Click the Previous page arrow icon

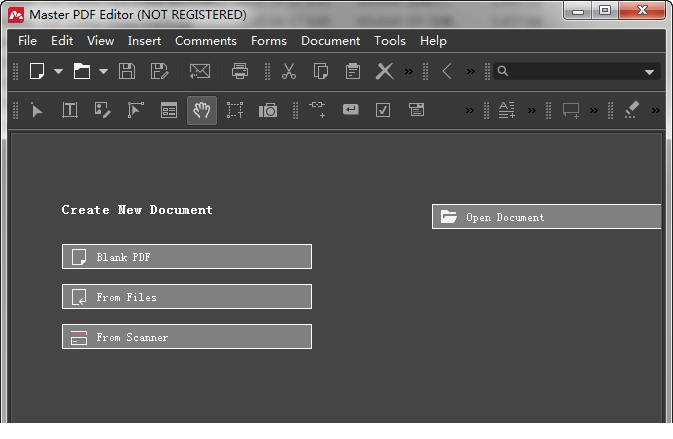tap(447, 71)
